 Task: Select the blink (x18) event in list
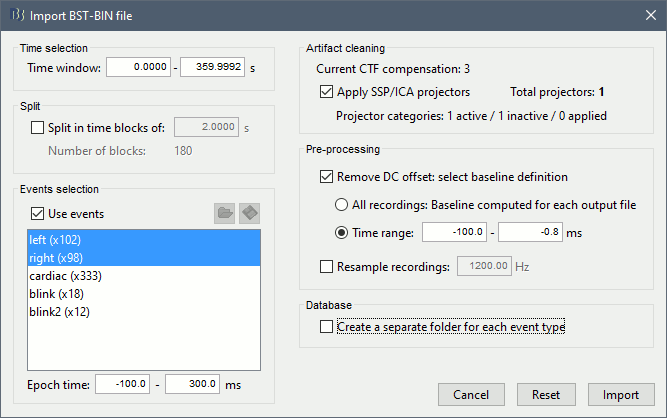point(59,293)
